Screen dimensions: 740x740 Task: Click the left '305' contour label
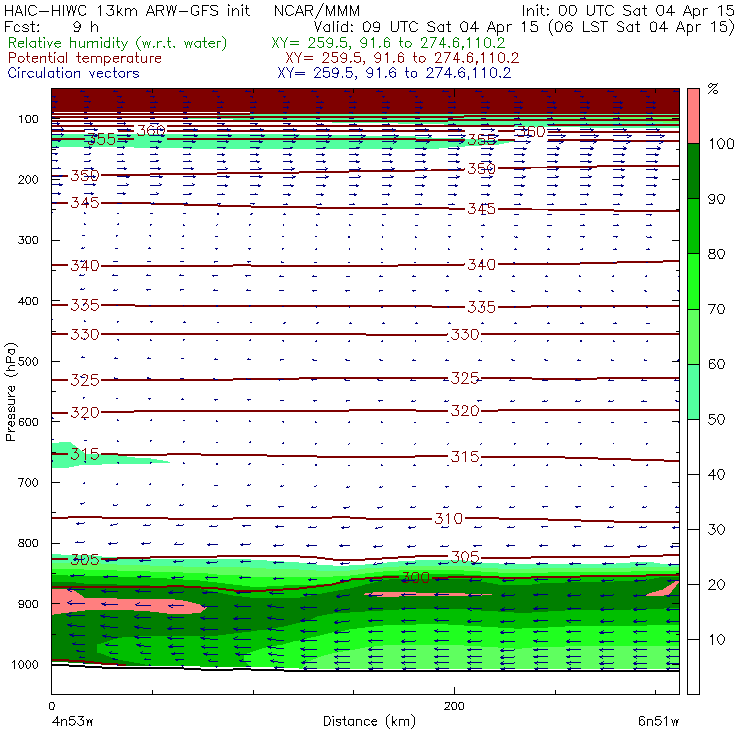85,560
